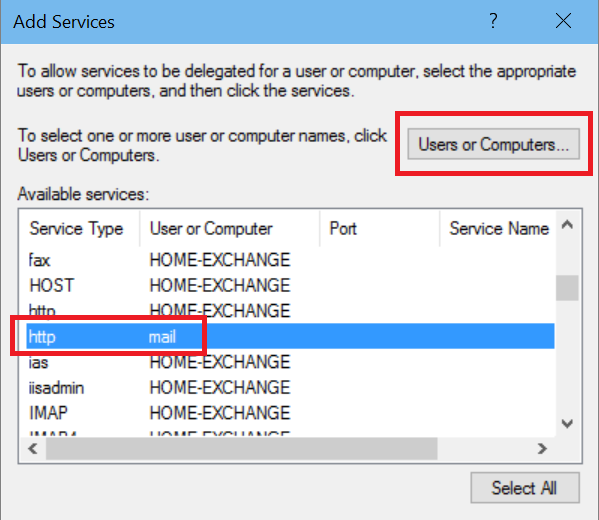Click the vertical scrollbar thumb
Viewport: 599px width, 520px height.
point(567,288)
